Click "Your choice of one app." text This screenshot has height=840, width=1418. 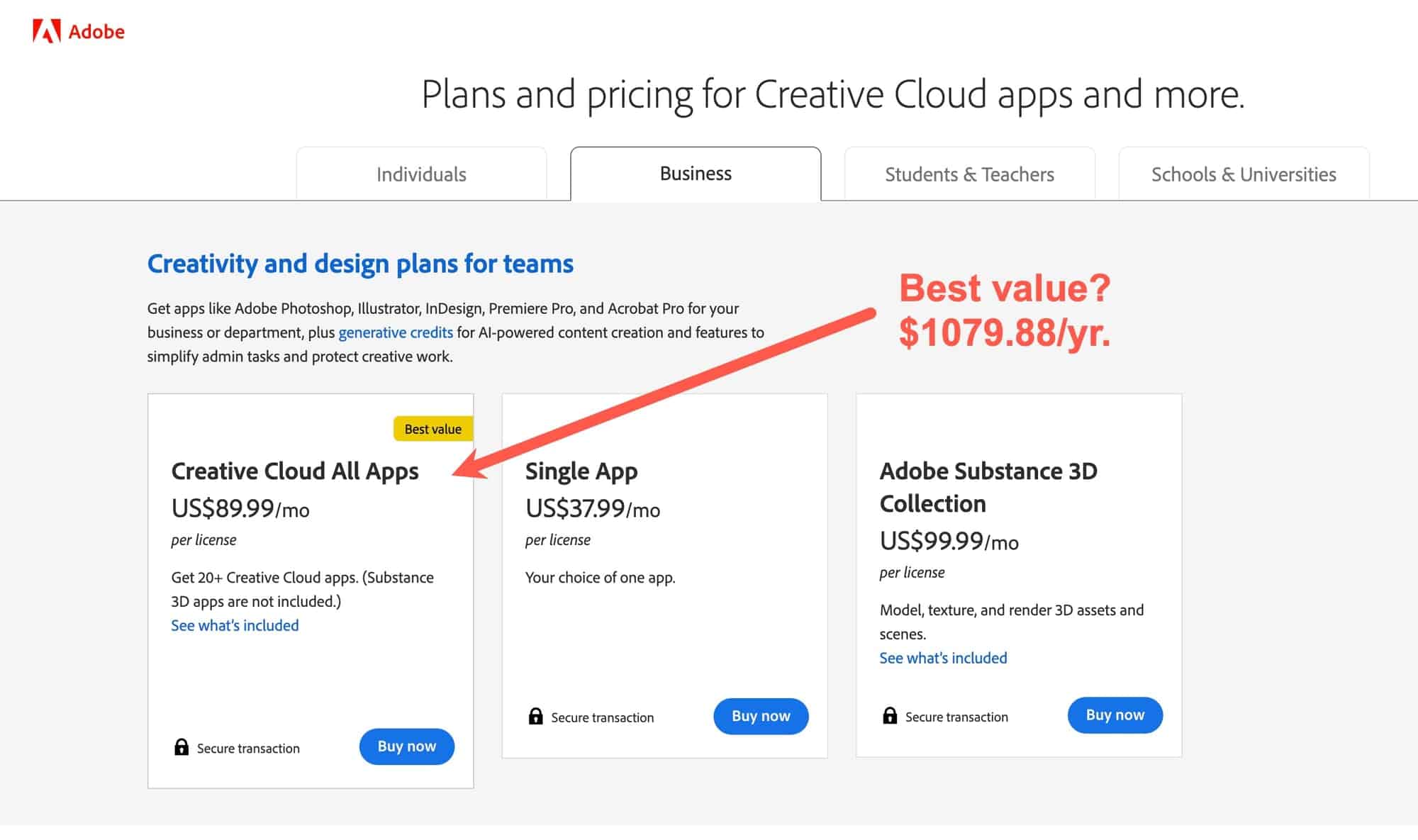coord(601,578)
